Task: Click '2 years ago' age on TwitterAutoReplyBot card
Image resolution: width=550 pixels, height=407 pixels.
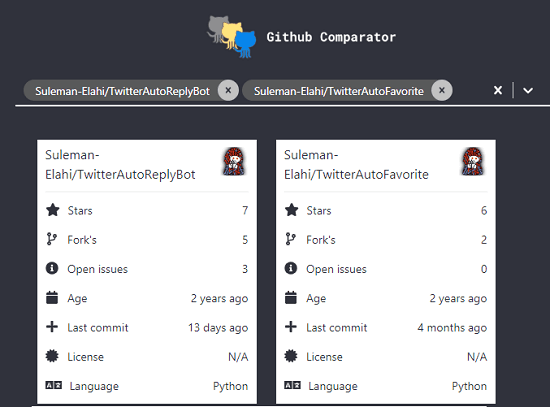Action: (x=220, y=299)
